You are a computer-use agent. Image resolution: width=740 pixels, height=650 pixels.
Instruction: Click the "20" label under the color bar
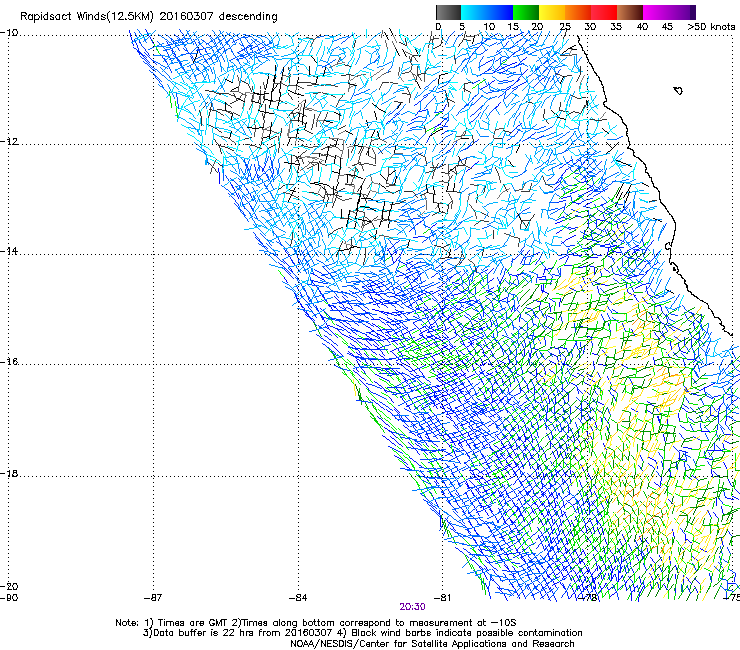tap(537, 27)
